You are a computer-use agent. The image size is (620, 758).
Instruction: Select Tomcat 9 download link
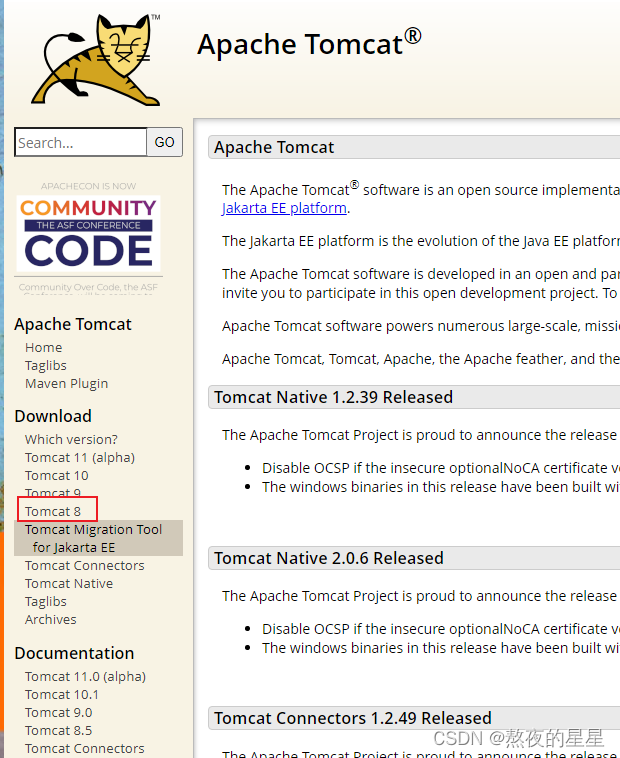[53, 493]
